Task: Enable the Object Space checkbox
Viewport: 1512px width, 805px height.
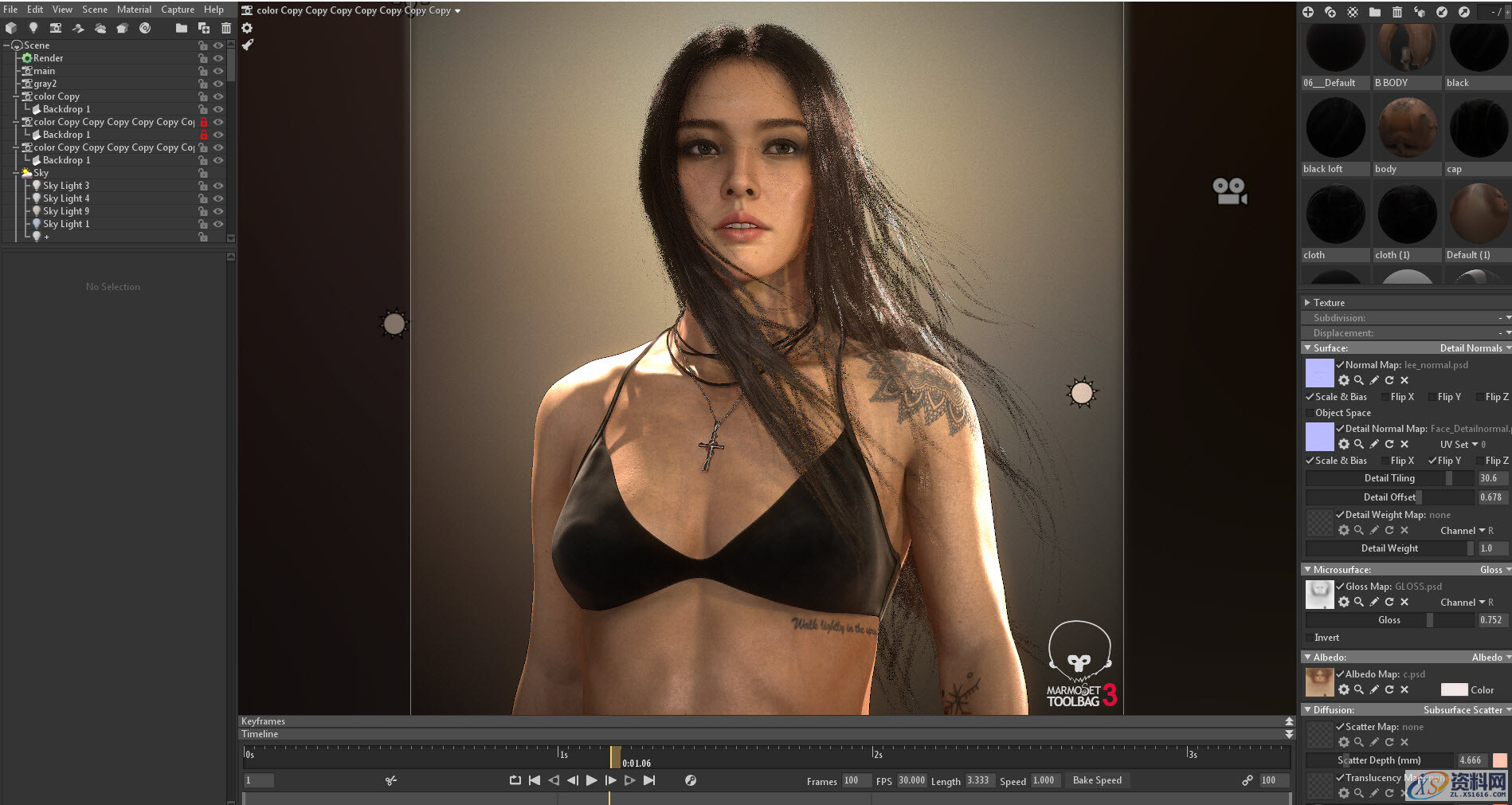Action: click(x=1311, y=413)
